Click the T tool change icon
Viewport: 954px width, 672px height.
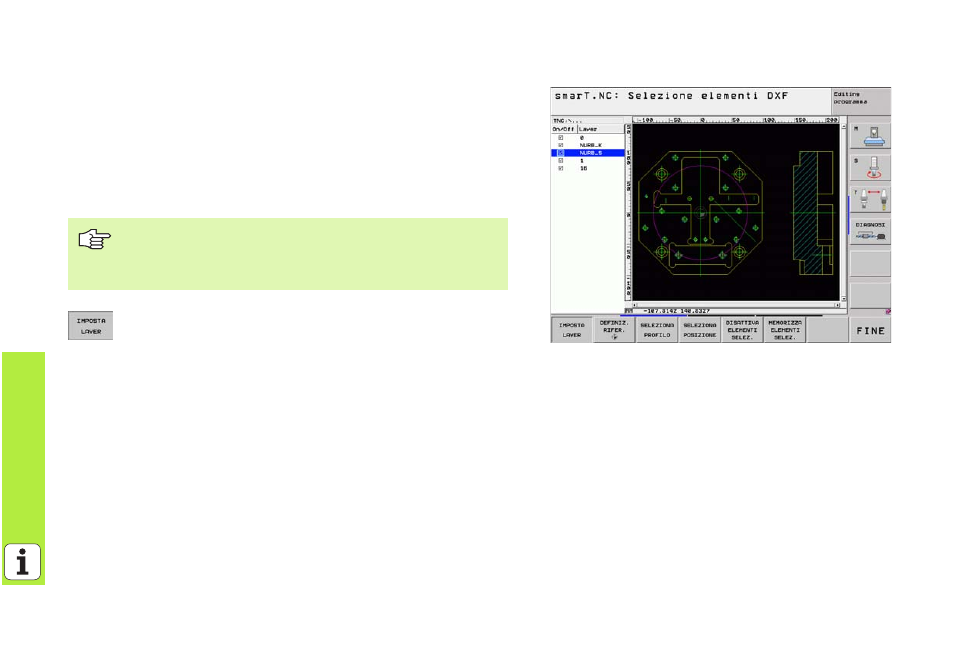870,199
